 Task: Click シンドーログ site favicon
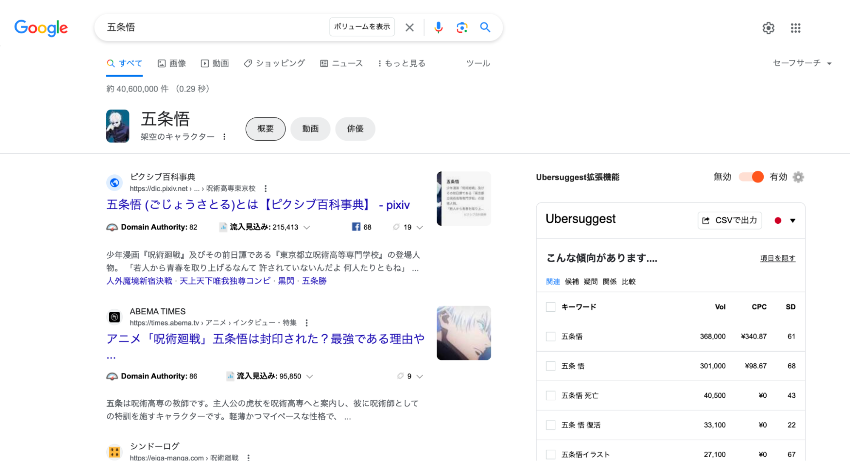pyautogui.click(x=114, y=452)
